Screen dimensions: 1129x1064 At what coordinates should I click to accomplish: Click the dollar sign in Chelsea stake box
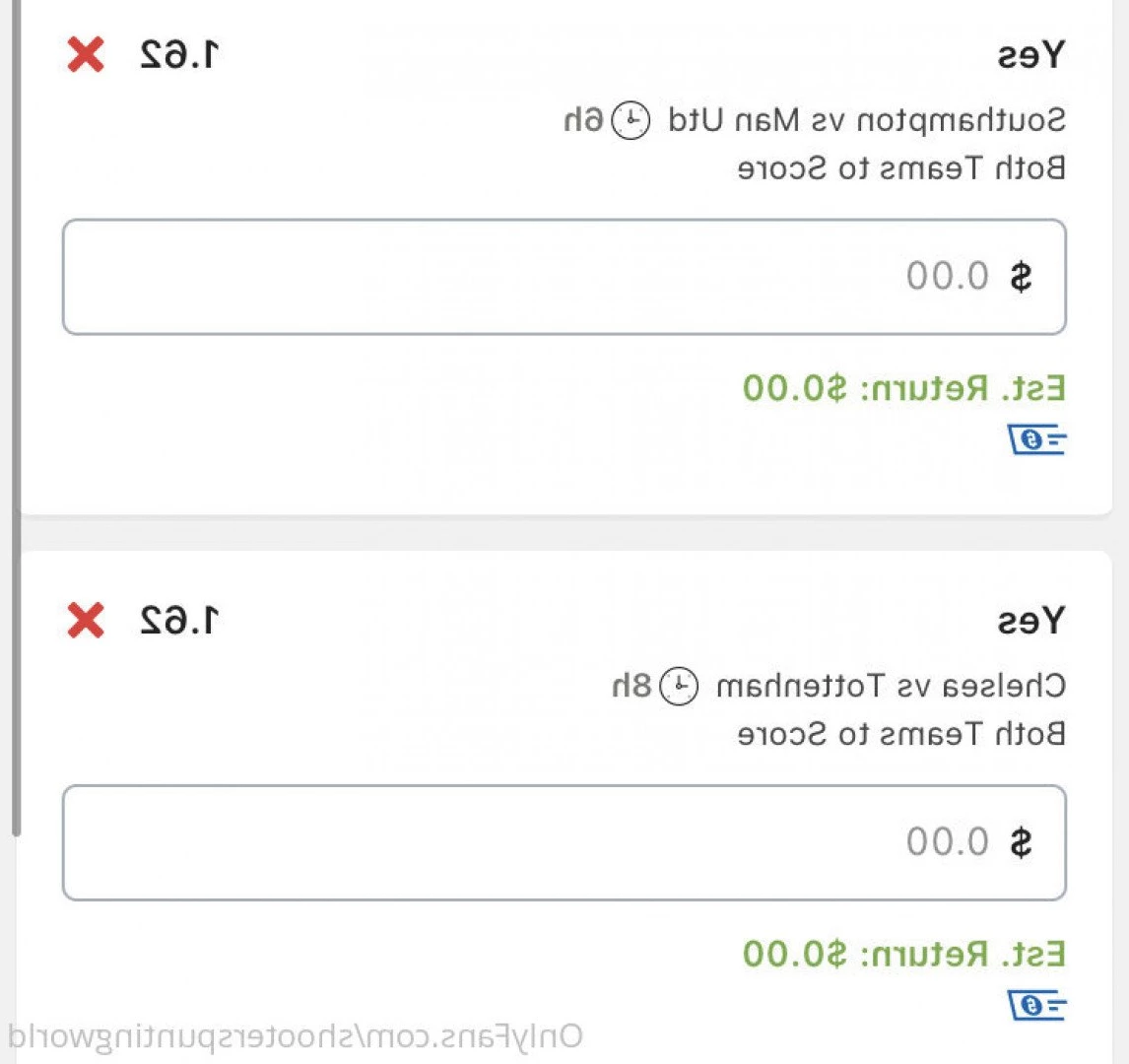(1021, 843)
